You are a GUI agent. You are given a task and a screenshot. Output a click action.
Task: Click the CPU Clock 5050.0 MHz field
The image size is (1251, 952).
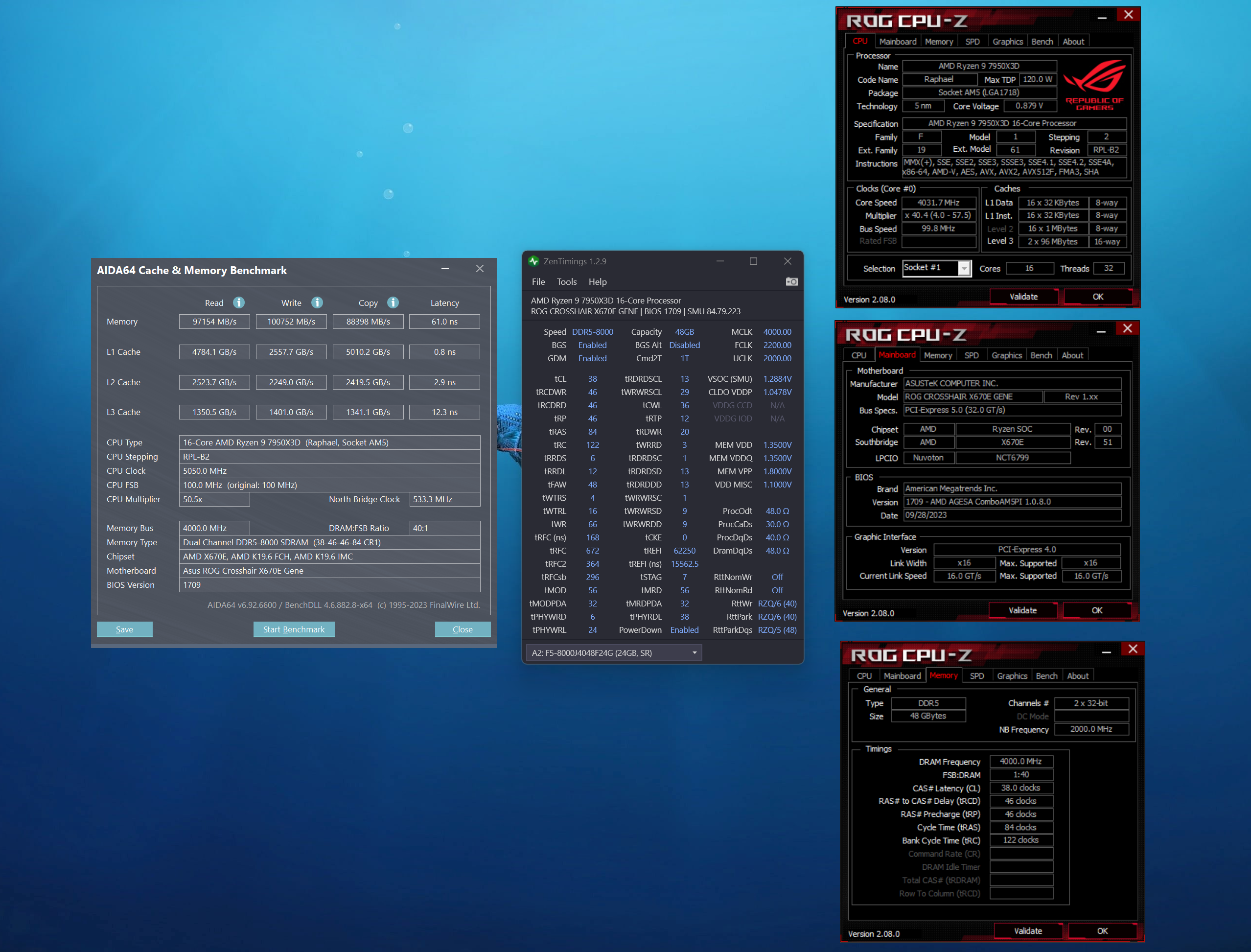coord(330,471)
